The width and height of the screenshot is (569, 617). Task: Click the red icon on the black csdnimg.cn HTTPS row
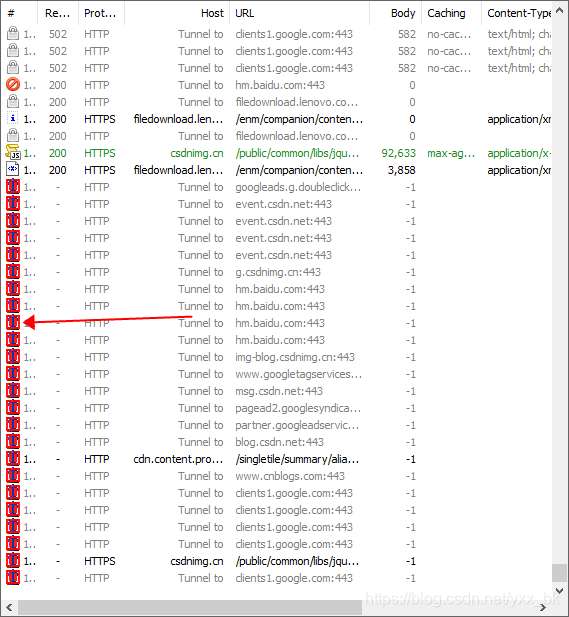tap(13, 560)
